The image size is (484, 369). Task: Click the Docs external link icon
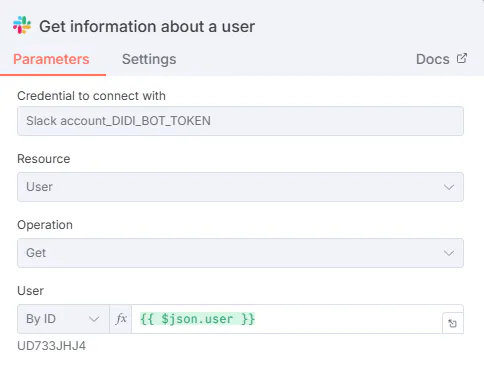462,58
